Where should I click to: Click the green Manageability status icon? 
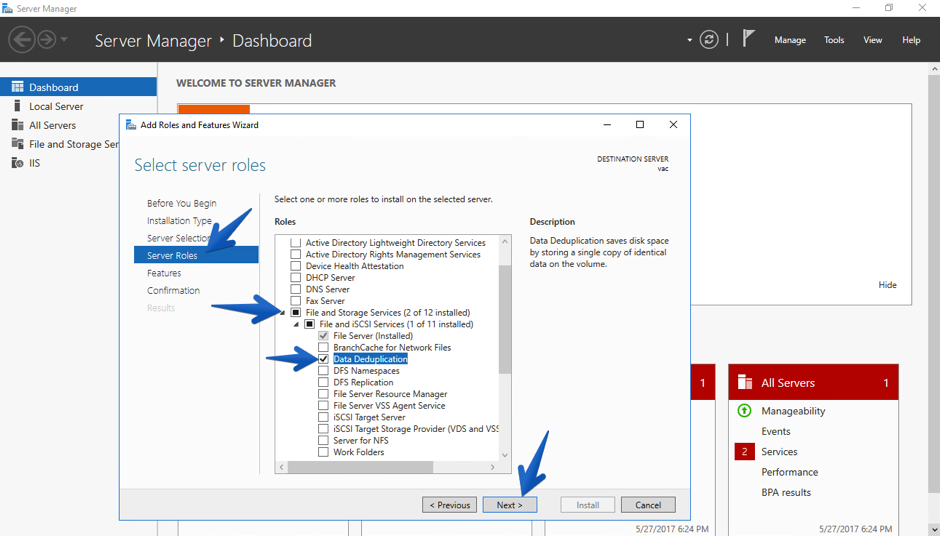point(744,411)
